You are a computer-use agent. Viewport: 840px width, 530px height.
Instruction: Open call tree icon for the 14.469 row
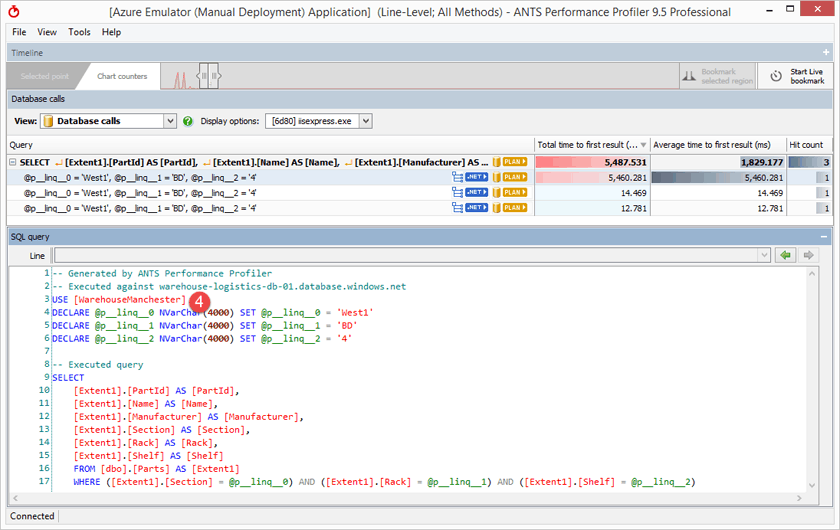click(x=457, y=192)
